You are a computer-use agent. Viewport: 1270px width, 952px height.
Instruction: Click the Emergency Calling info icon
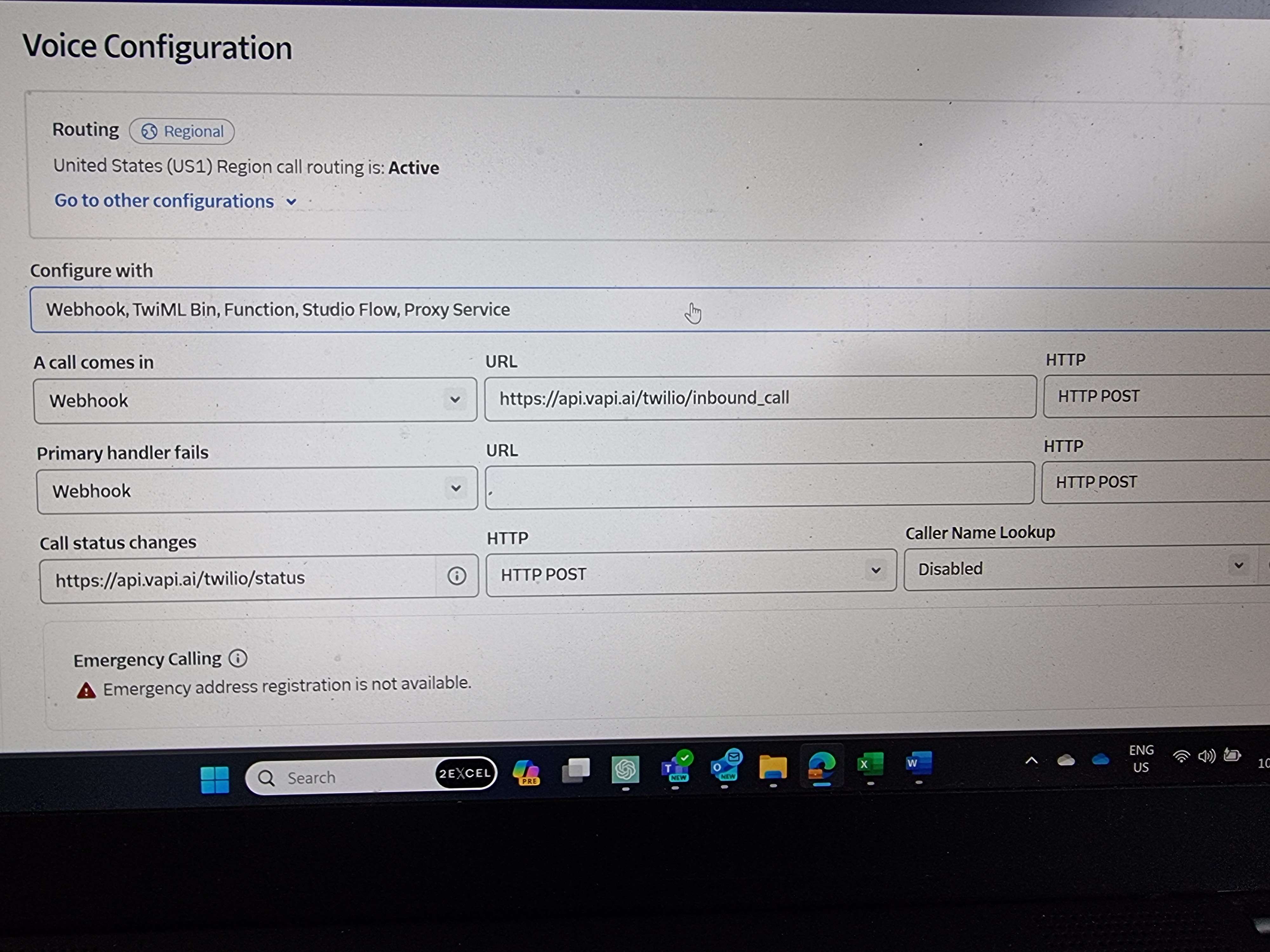tap(238, 658)
